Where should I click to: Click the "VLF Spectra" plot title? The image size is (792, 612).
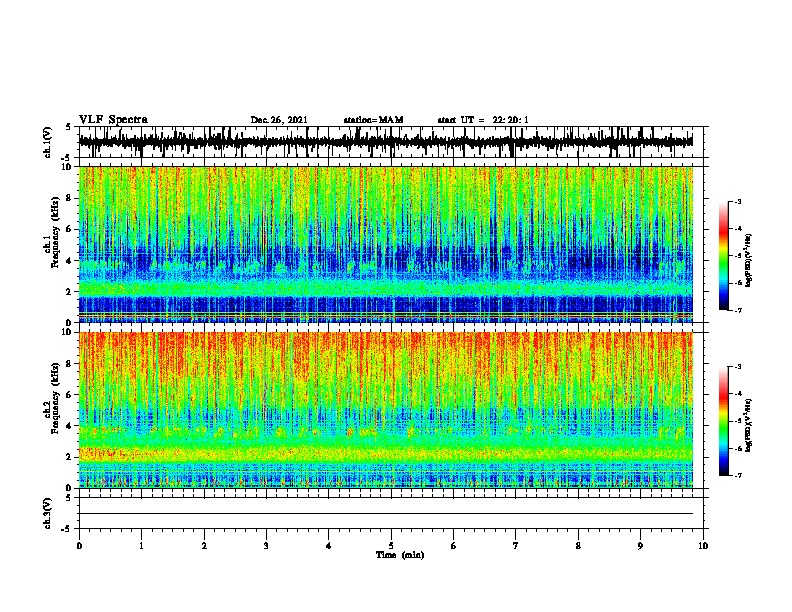113,120
